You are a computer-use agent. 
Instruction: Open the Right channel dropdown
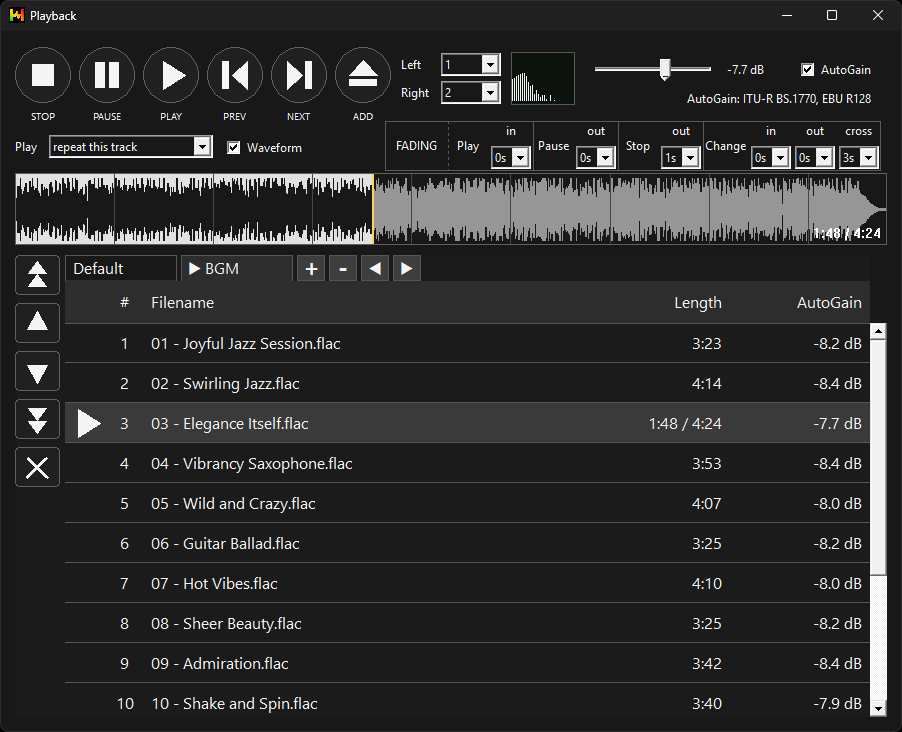[471, 93]
